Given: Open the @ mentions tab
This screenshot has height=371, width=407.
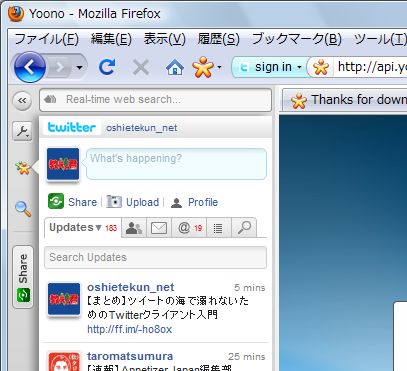Looking at the screenshot, I should coord(189,228).
